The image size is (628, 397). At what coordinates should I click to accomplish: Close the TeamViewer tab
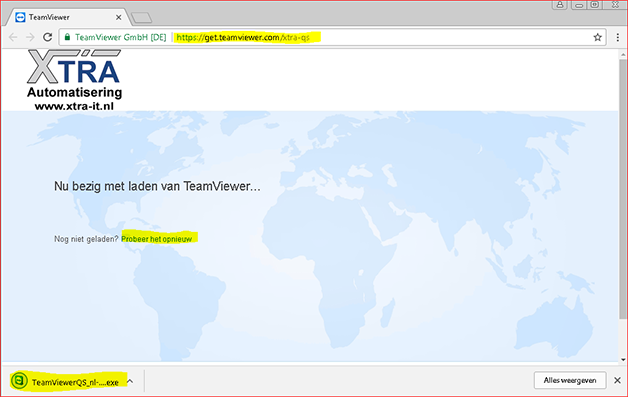point(119,17)
